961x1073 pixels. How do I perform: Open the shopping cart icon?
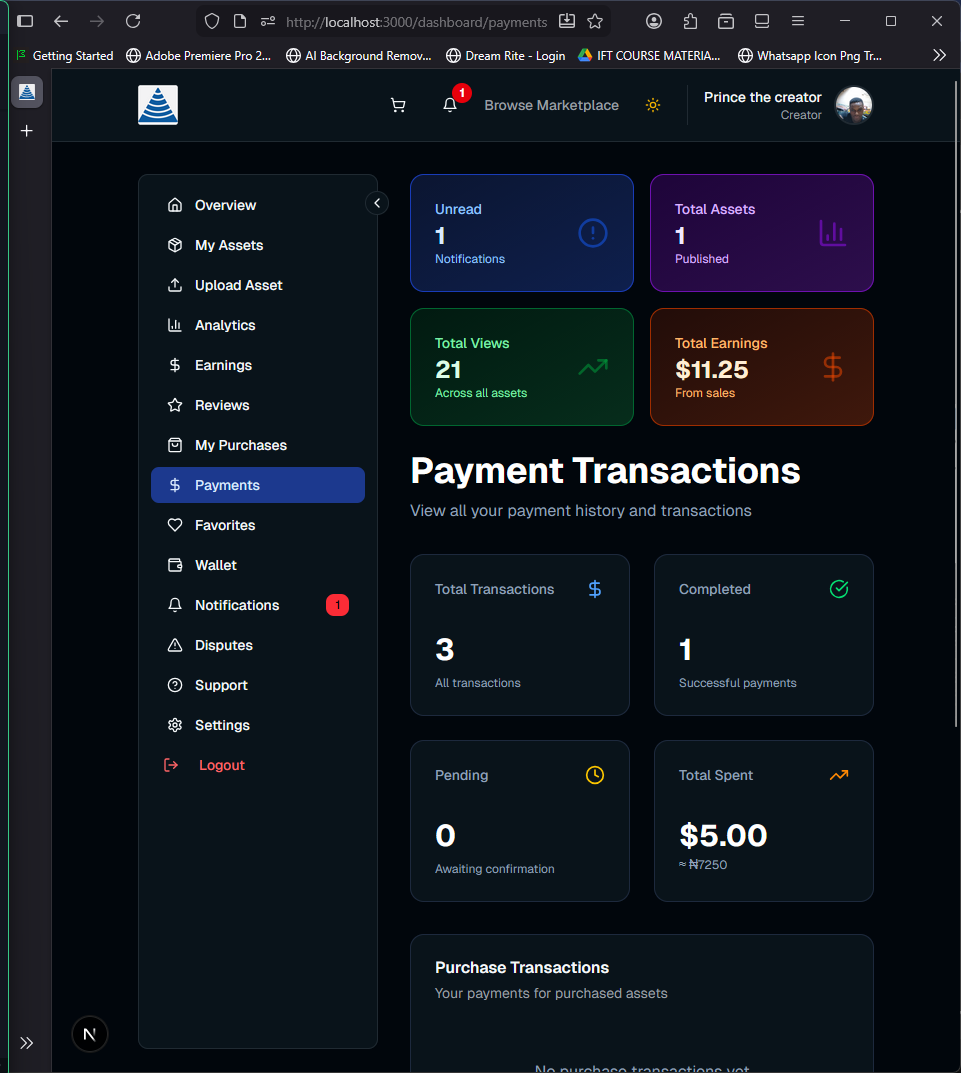[x=398, y=105]
